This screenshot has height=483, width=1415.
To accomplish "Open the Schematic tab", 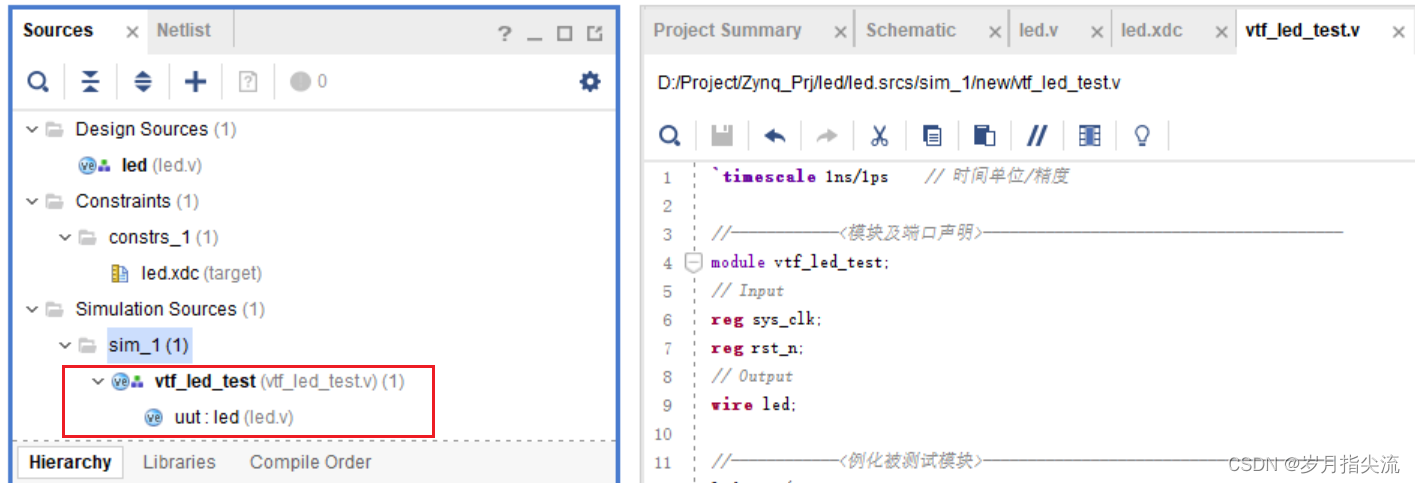I will click(911, 30).
